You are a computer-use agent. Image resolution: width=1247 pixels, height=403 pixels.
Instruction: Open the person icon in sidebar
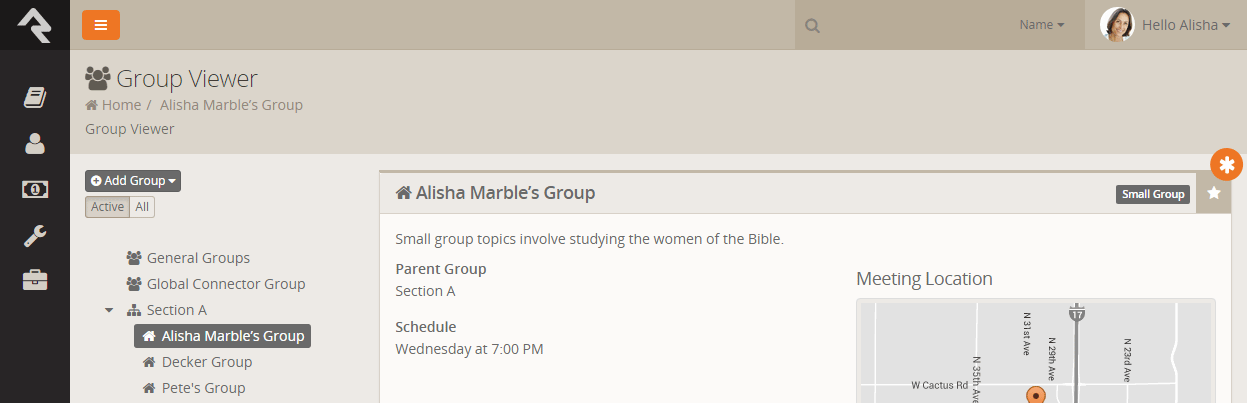pyautogui.click(x=35, y=143)
